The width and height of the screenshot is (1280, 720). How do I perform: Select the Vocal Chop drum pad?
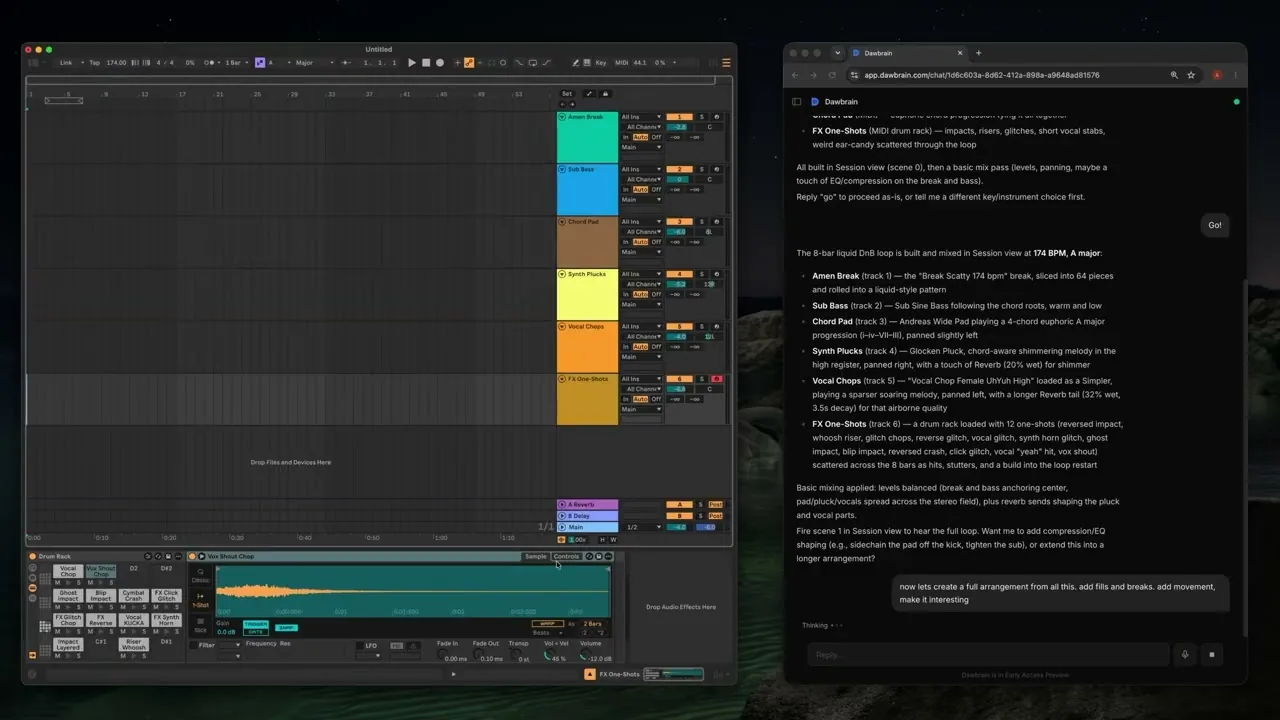(68, 571)
